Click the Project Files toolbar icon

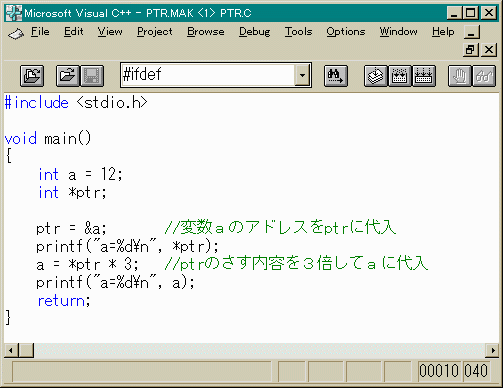pos(32,76)
